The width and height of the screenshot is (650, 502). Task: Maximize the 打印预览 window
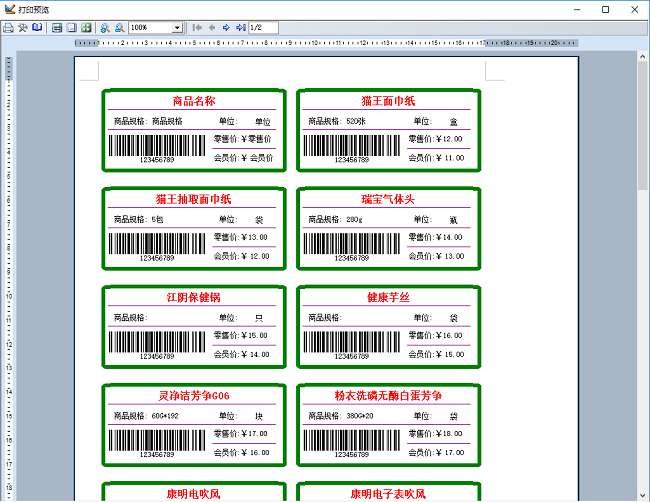coord(606,9)
